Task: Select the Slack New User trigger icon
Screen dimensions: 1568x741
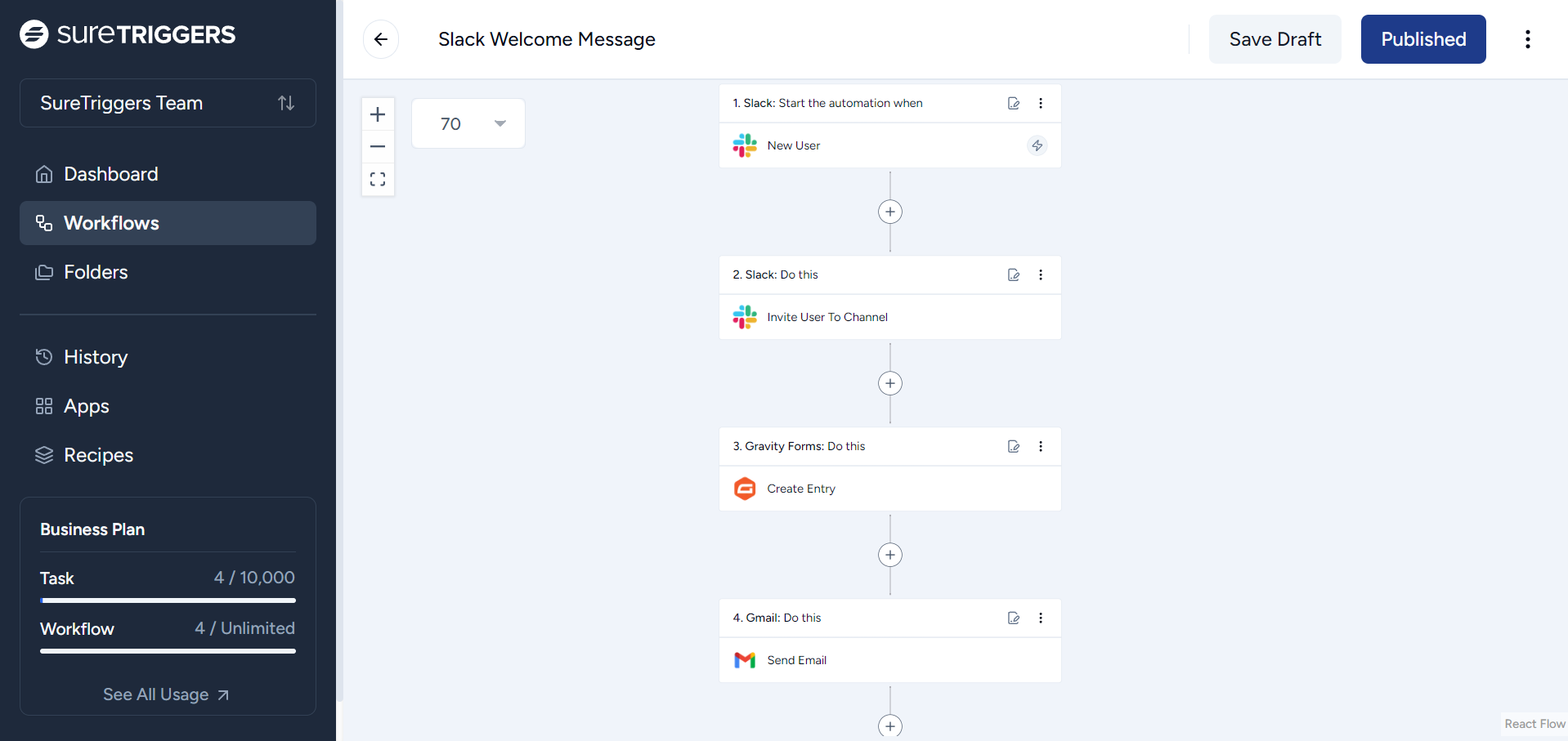Action: (x=745, y=145)
